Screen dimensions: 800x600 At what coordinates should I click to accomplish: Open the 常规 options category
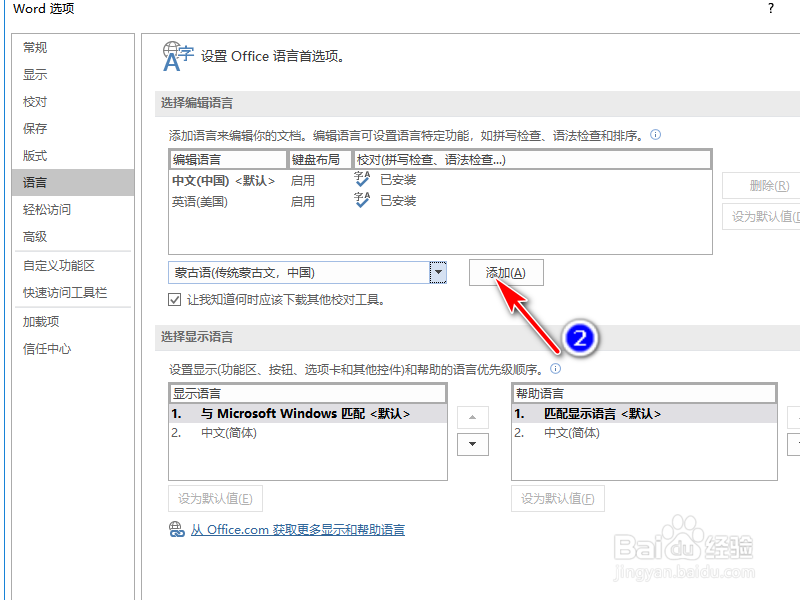[x=73, y=47]
